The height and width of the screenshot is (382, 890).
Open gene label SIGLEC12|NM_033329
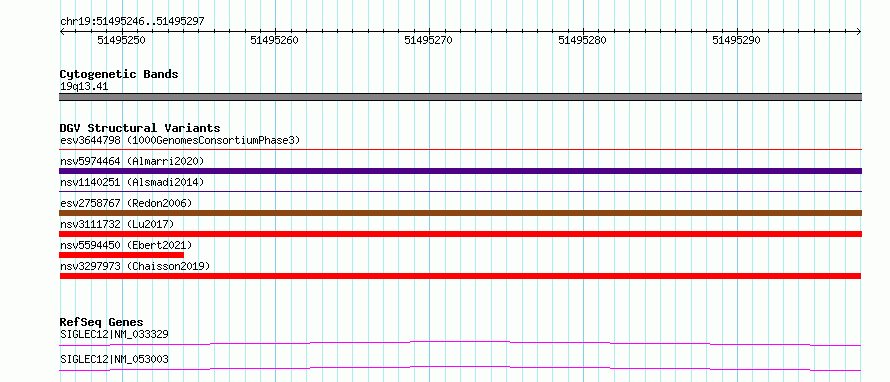pos(114,334)
